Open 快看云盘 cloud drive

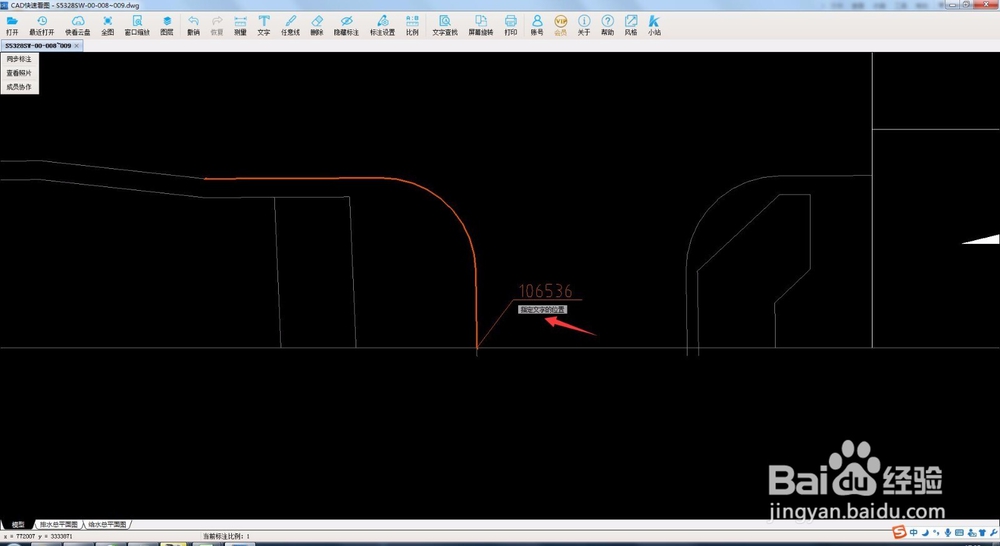(x=78, y=26)
